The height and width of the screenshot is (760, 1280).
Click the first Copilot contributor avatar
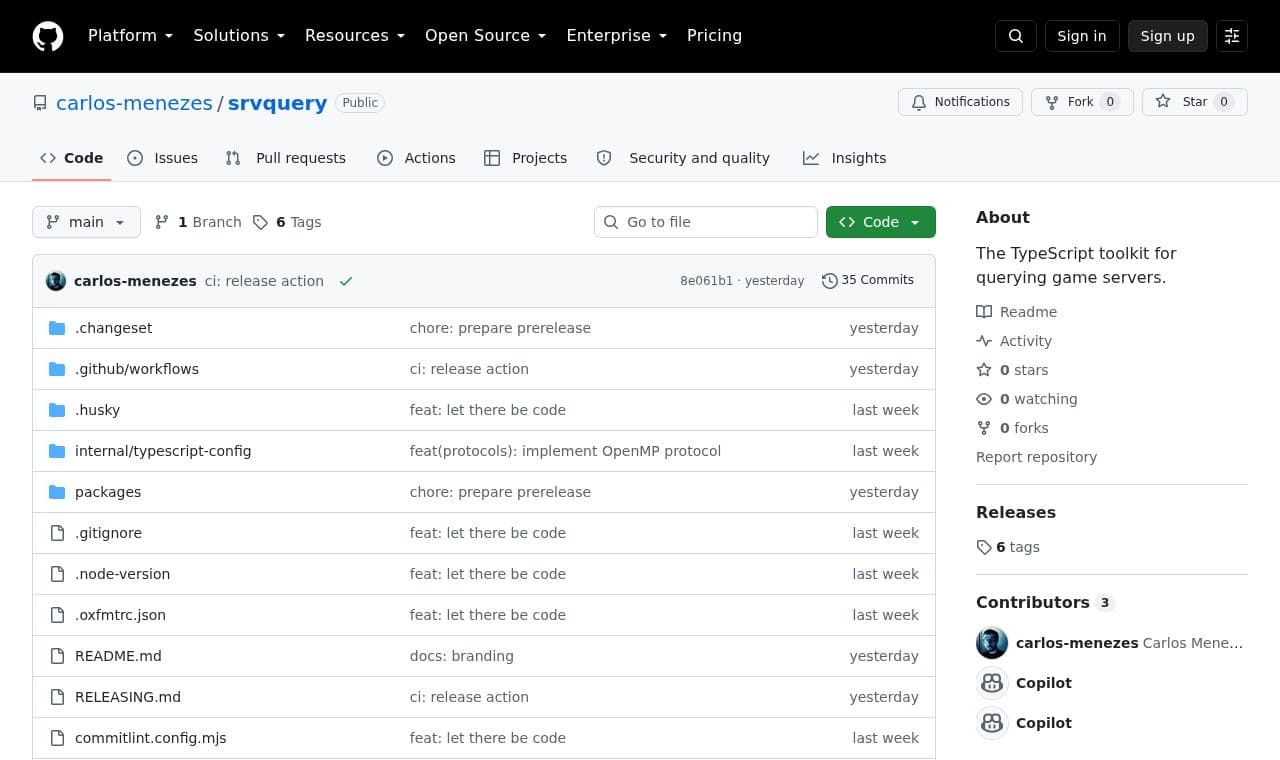(x=992, y=683)
